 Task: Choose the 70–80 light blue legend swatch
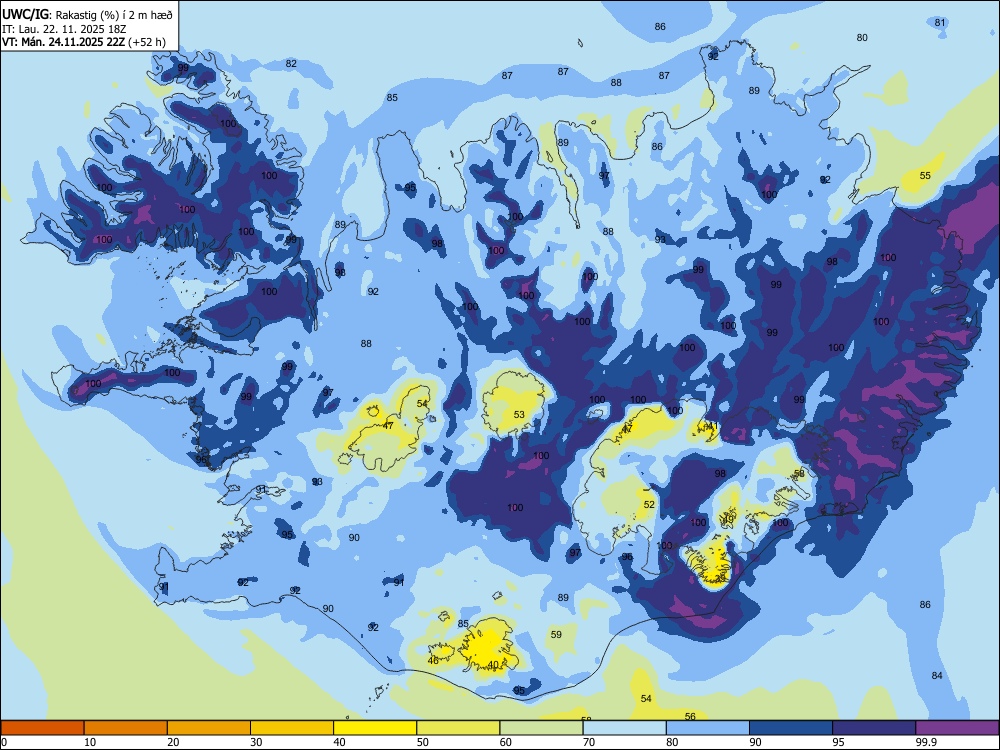625,728
